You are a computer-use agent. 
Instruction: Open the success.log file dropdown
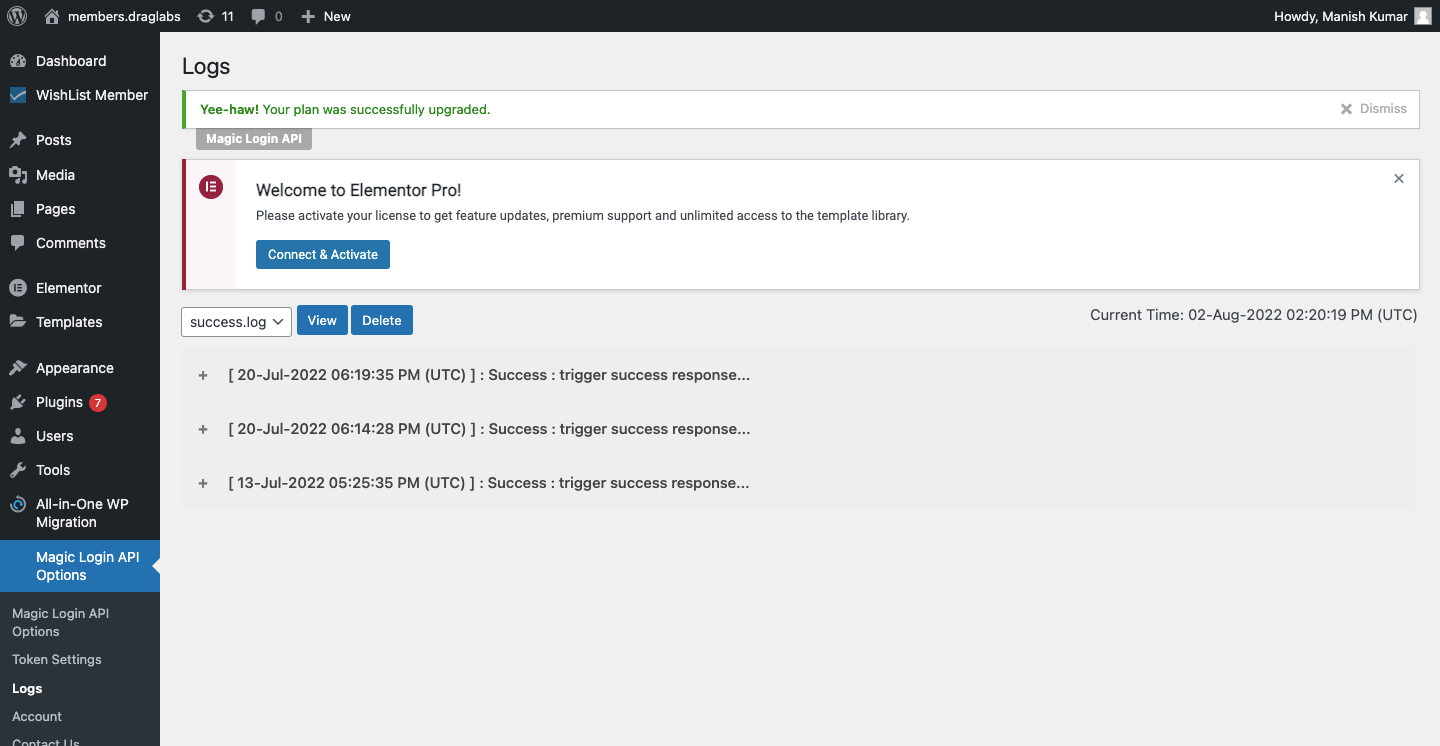(236, 321)
